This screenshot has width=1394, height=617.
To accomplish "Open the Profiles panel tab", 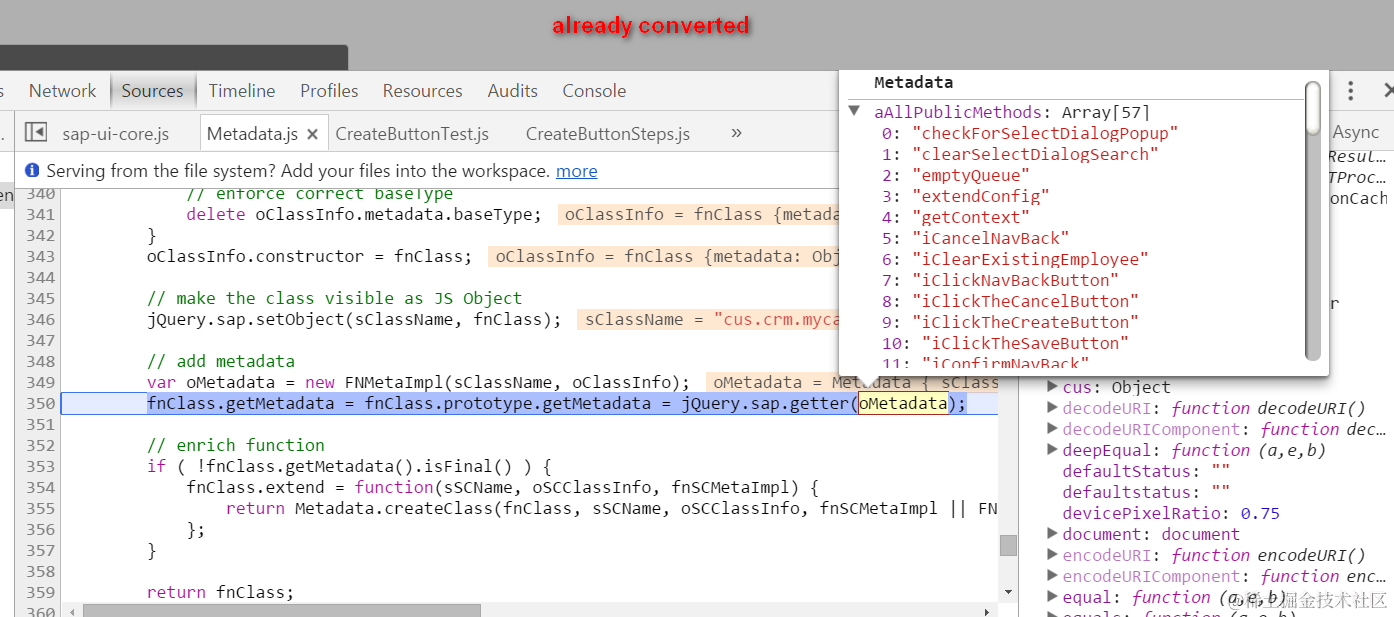I will tap(329, 91).
